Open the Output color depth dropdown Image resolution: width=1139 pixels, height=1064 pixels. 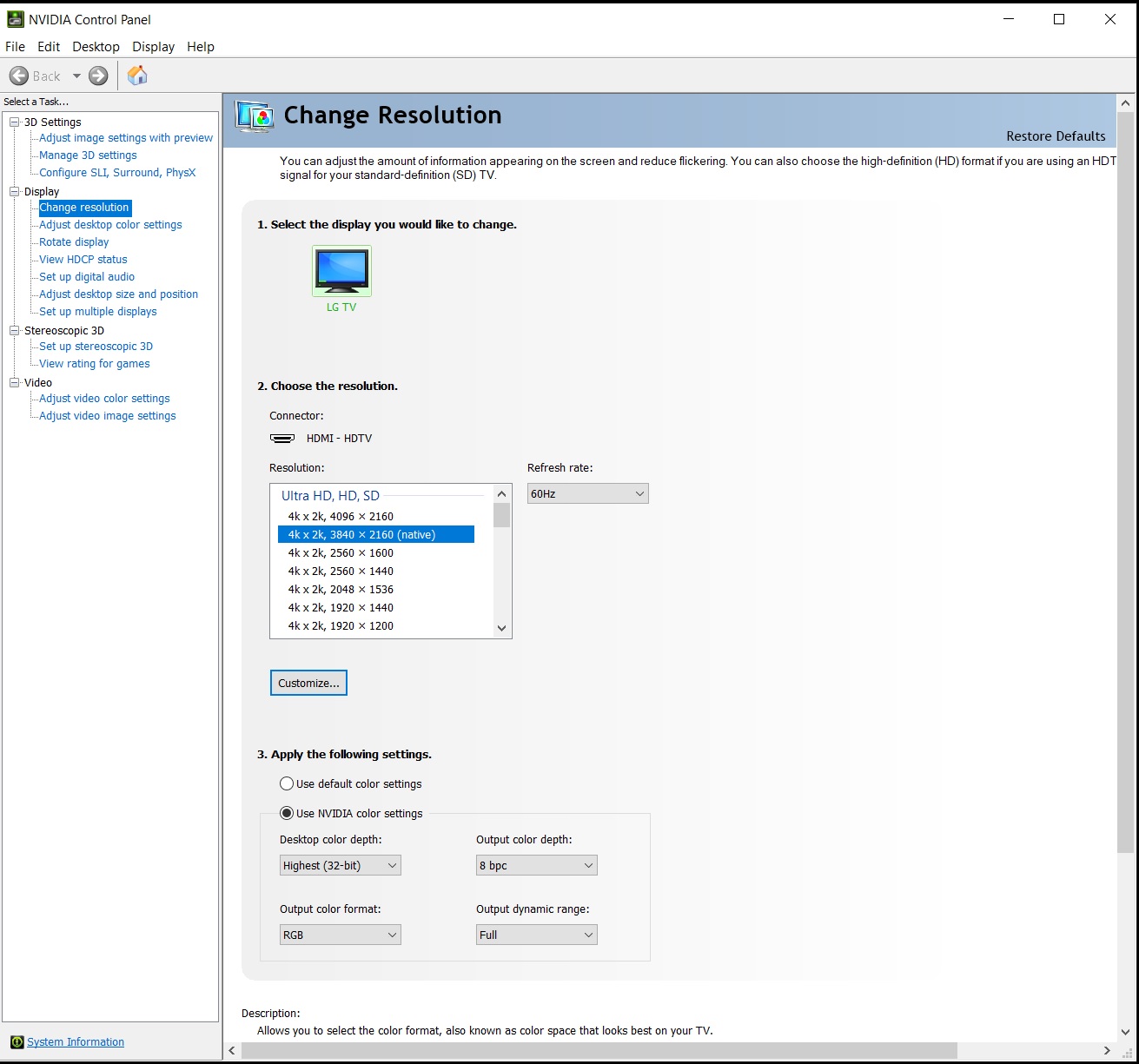tap(536, 866)
